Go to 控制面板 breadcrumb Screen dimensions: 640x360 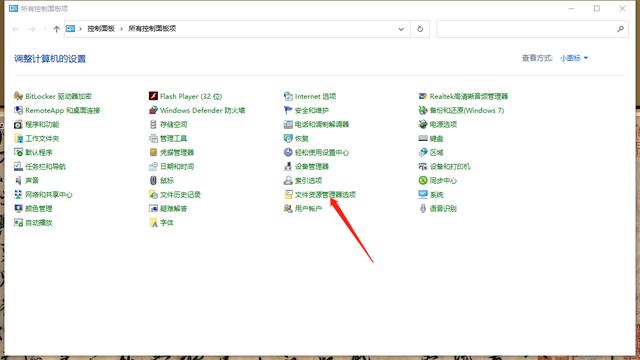tap(101, 29)
